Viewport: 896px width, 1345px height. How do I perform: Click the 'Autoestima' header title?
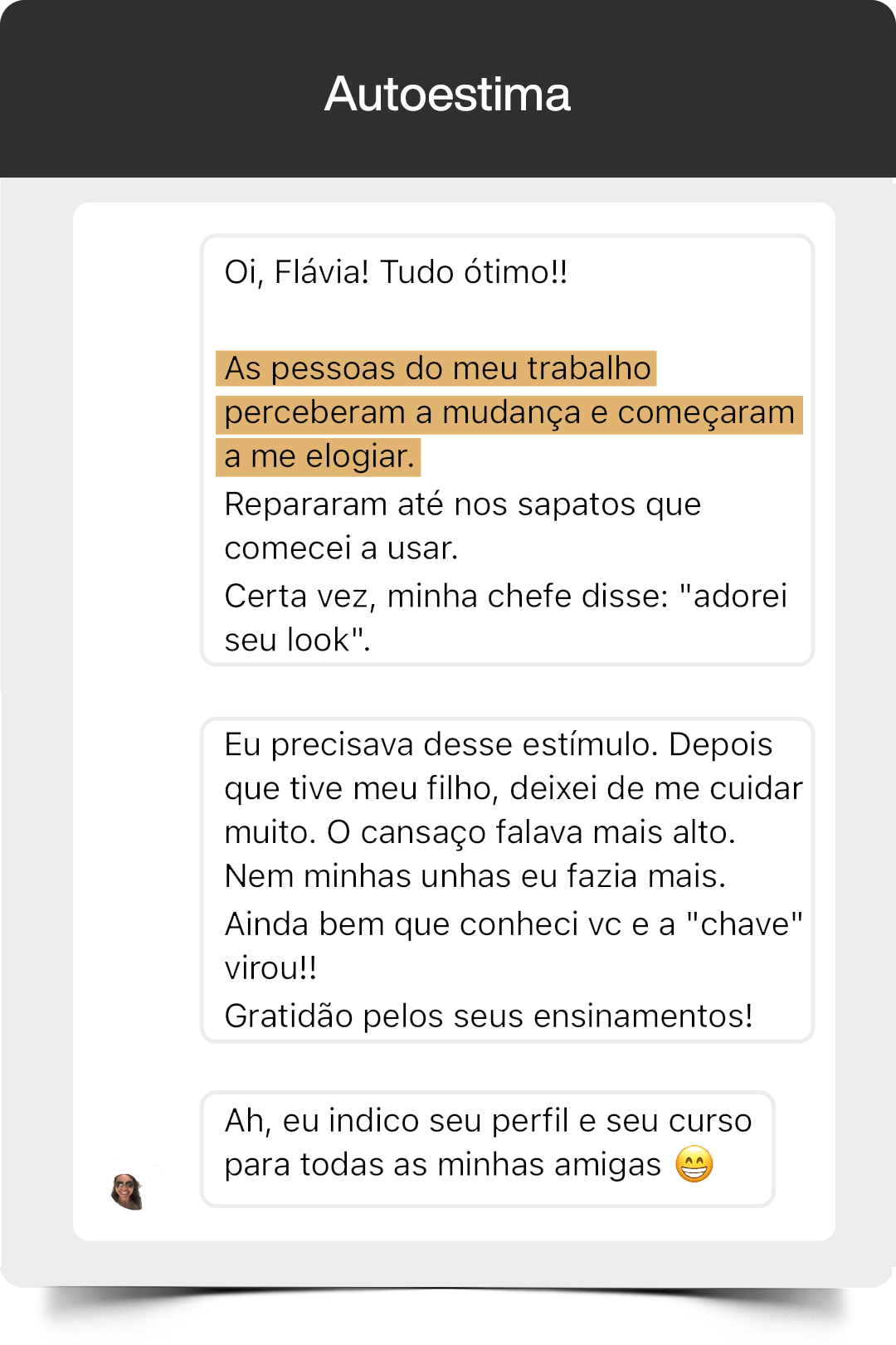[447, 94]
